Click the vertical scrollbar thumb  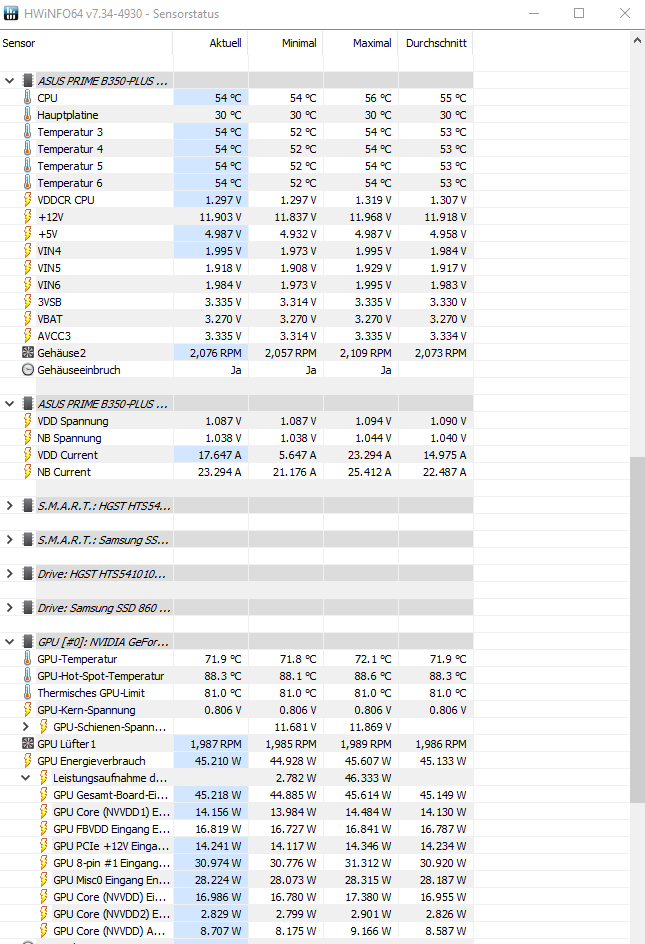coord(637,629)
